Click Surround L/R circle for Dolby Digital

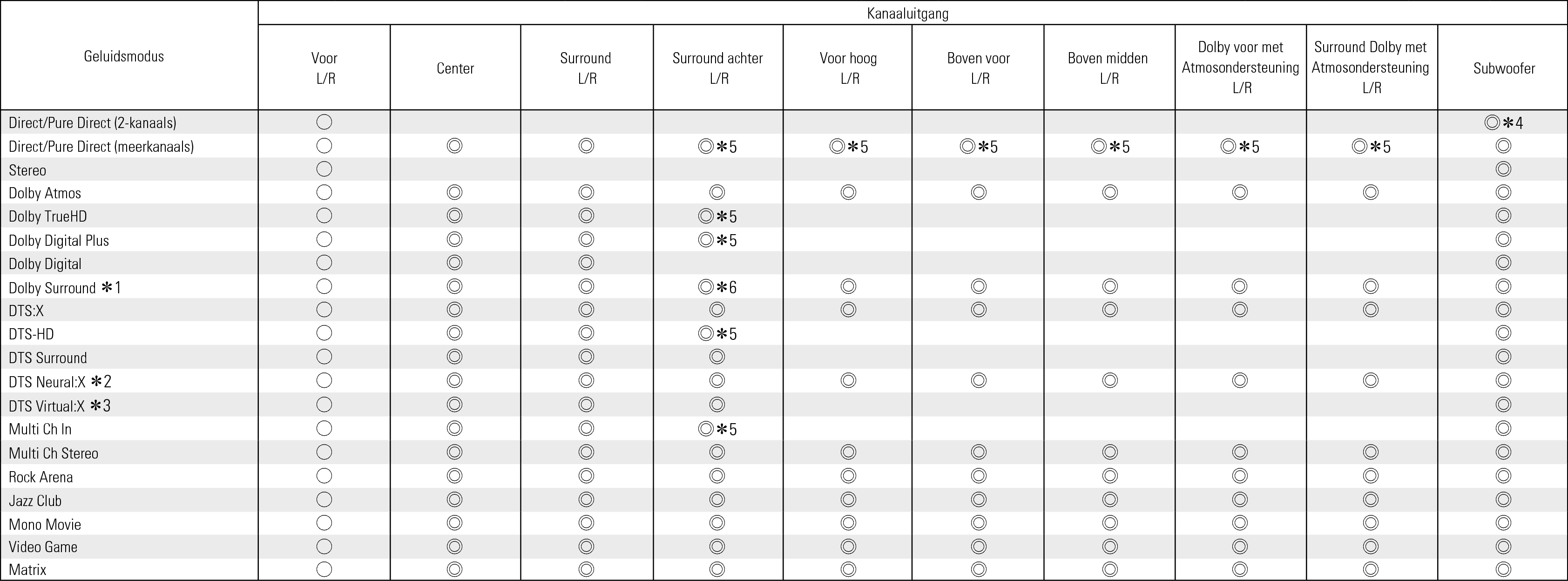(586, 263)
